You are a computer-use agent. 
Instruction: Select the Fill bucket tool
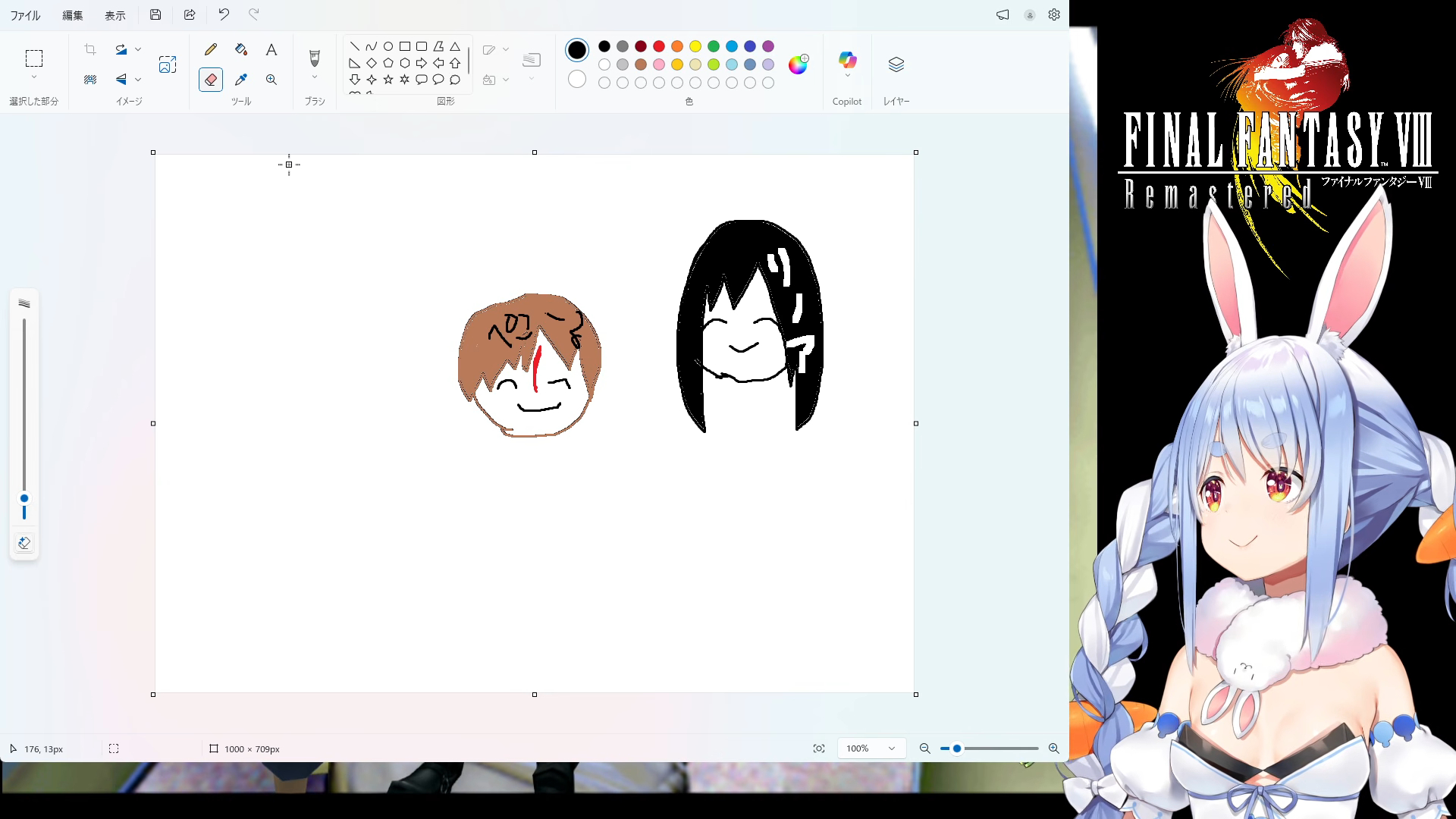(x=241, y=50)
